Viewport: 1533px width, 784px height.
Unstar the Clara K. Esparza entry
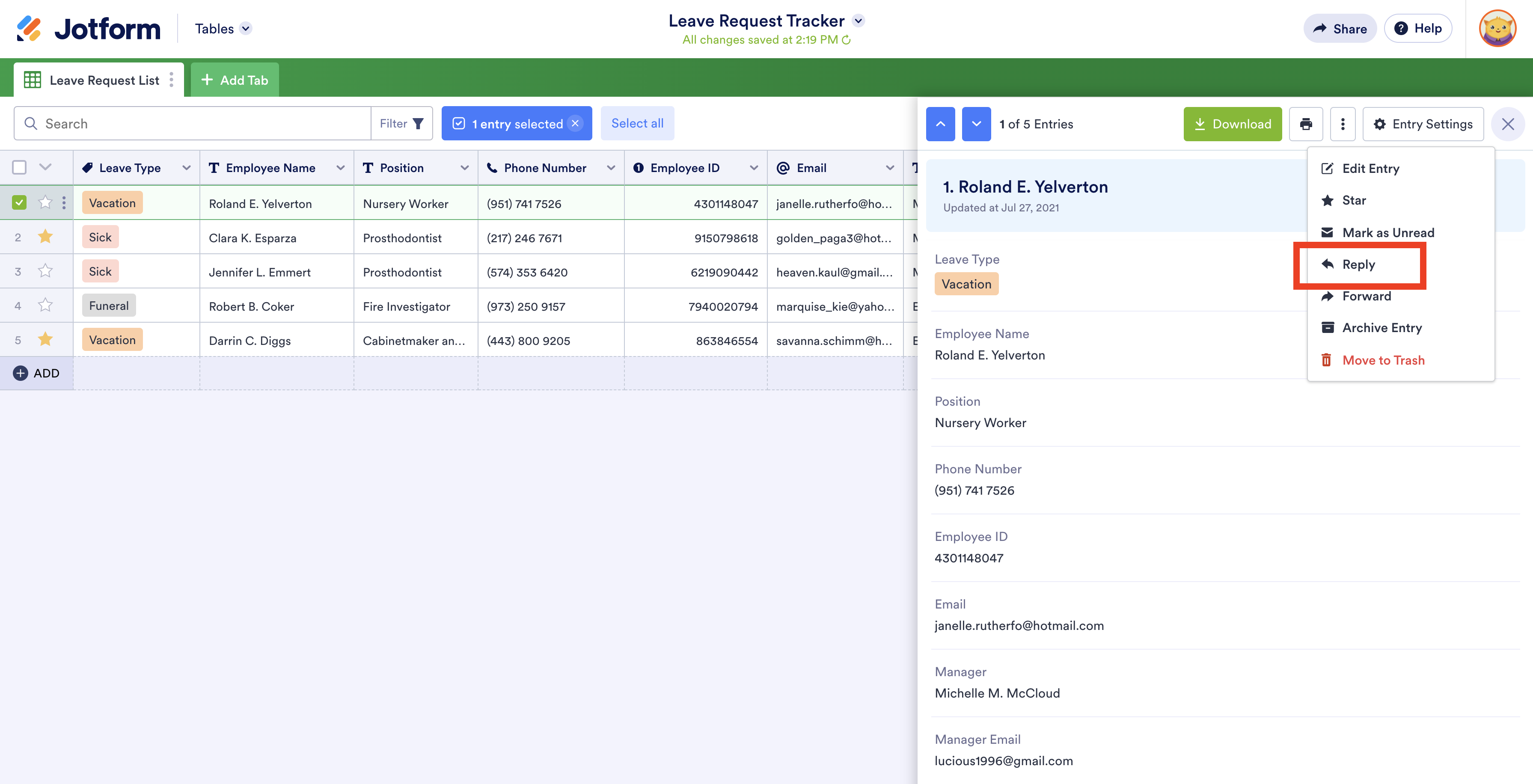(x=45, y=237)
